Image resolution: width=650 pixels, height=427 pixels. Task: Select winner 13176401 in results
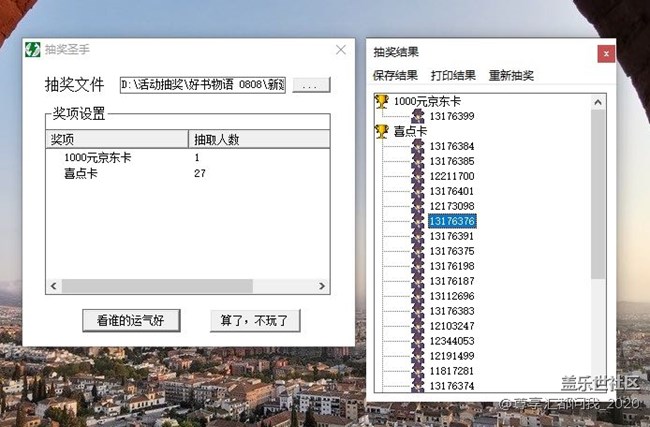click(452, 191)
